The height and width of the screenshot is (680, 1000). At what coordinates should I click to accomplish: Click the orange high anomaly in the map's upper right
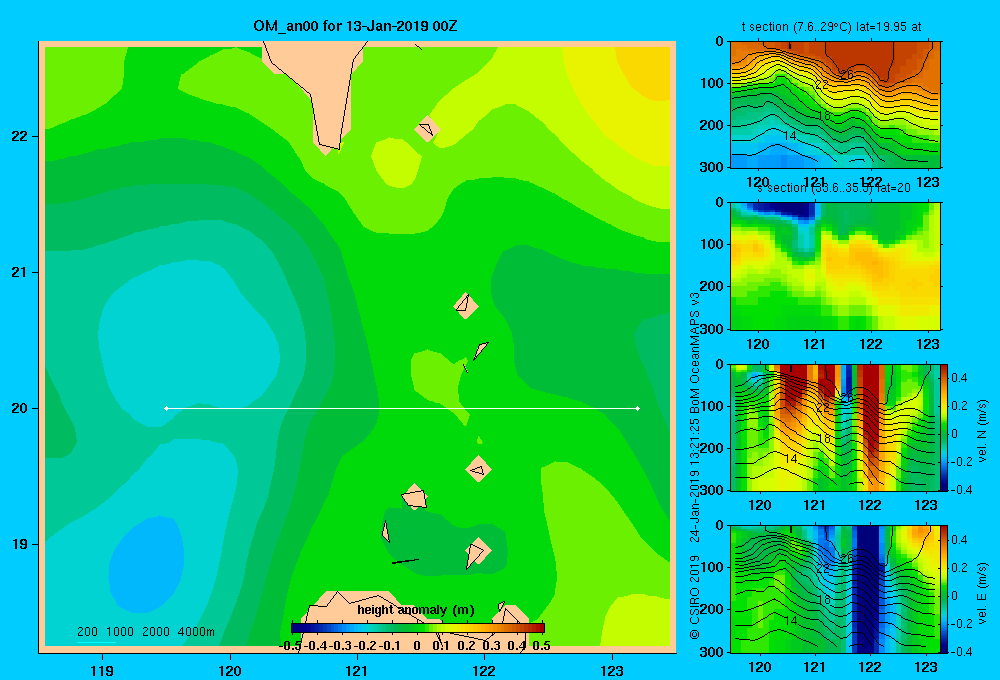(x=645, y=71)
